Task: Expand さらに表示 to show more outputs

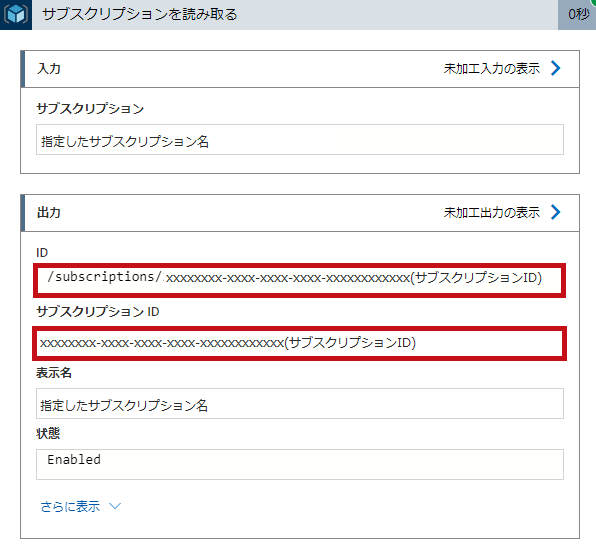Action: click(70, 506)
